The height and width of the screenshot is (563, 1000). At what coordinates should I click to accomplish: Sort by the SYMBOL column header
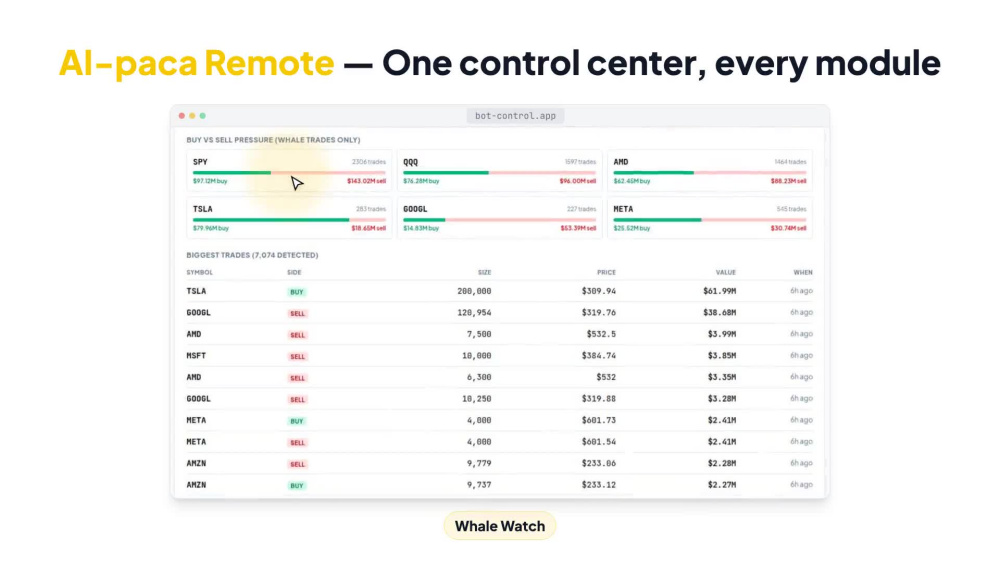point(200,272)
